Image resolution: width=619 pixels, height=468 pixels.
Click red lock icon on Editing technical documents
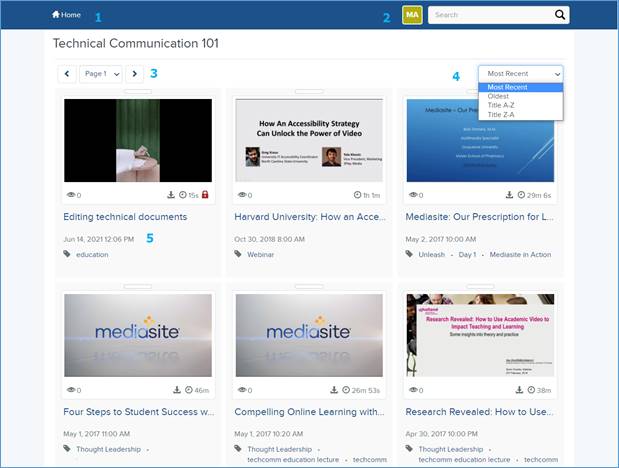pos(205,195)
